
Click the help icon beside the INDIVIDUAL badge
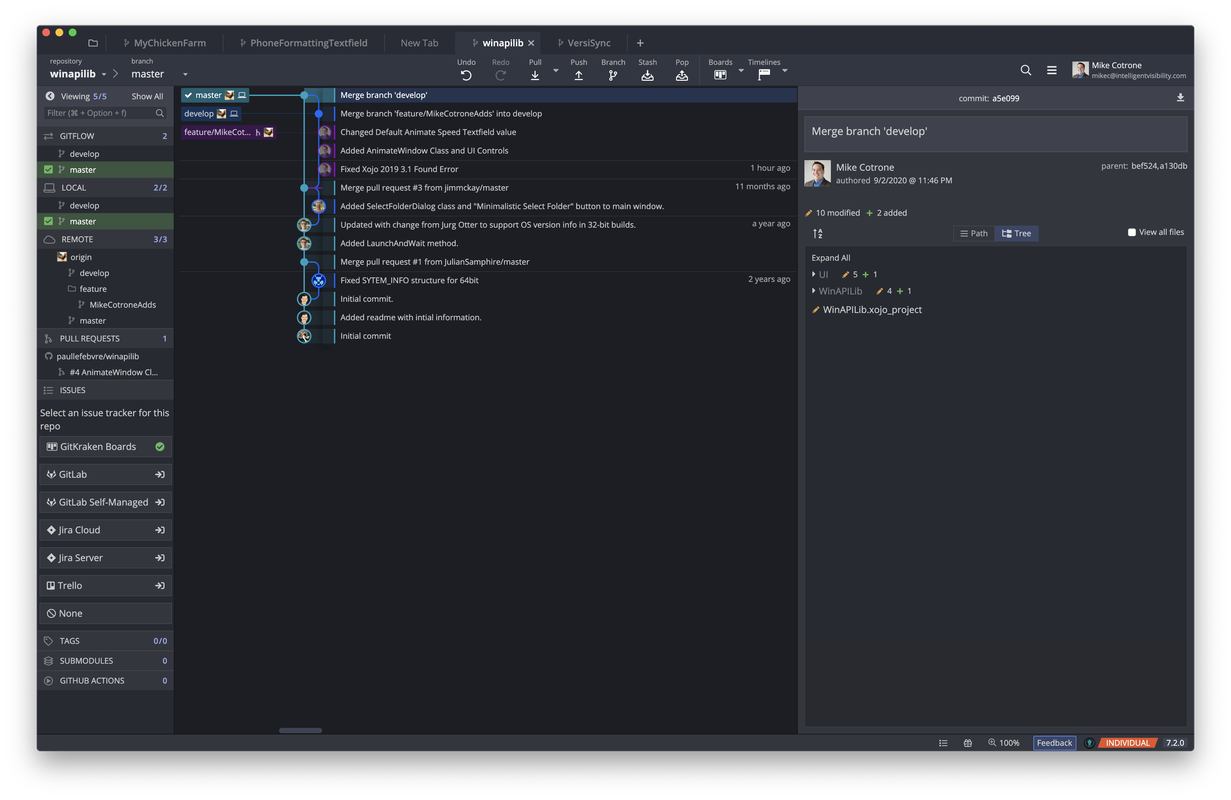1089,743
